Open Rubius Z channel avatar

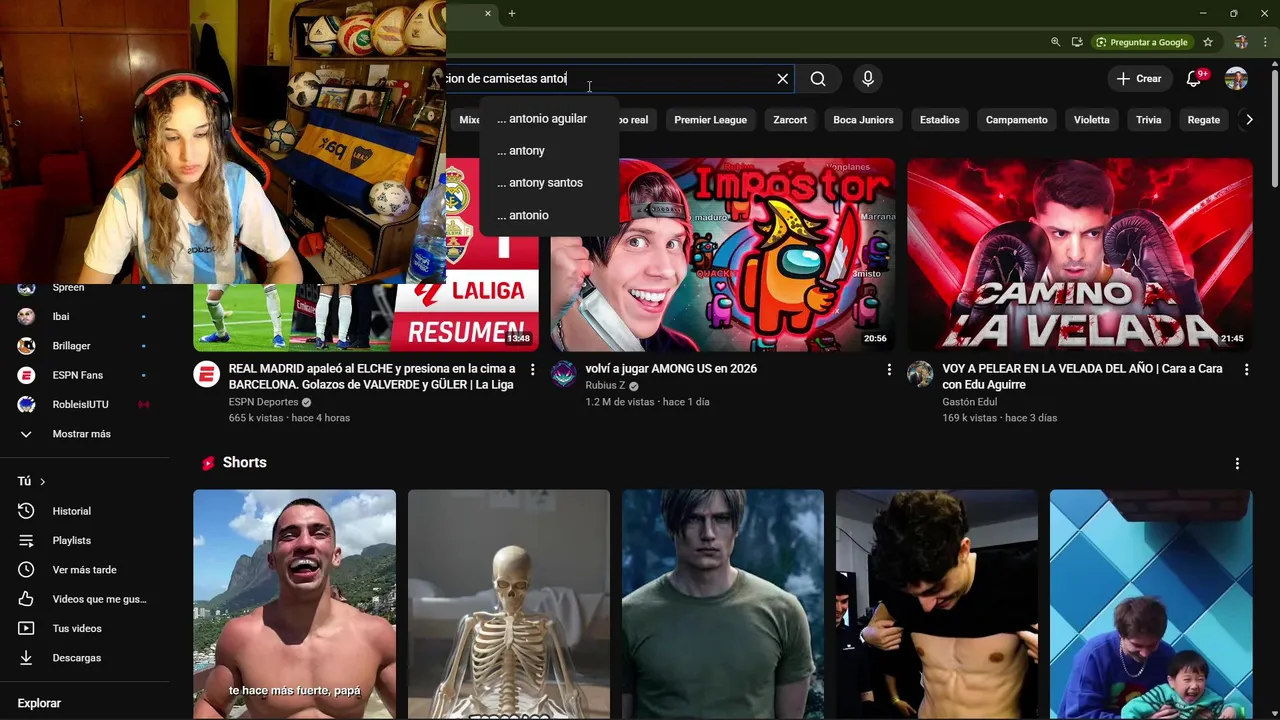(563, 374)
